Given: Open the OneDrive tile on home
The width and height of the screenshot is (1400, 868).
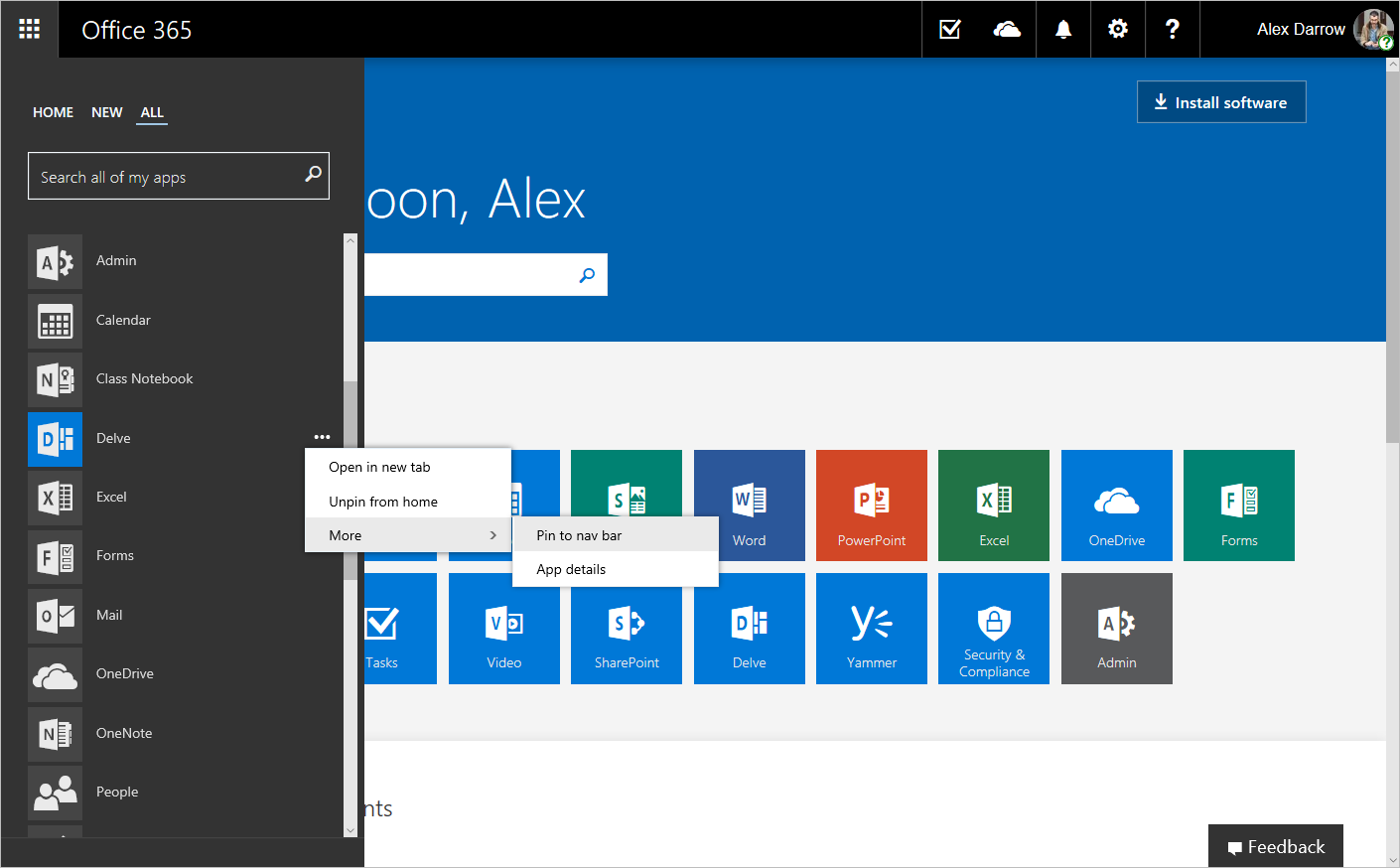Looking at the screenshot, I should pos(1116,505).
